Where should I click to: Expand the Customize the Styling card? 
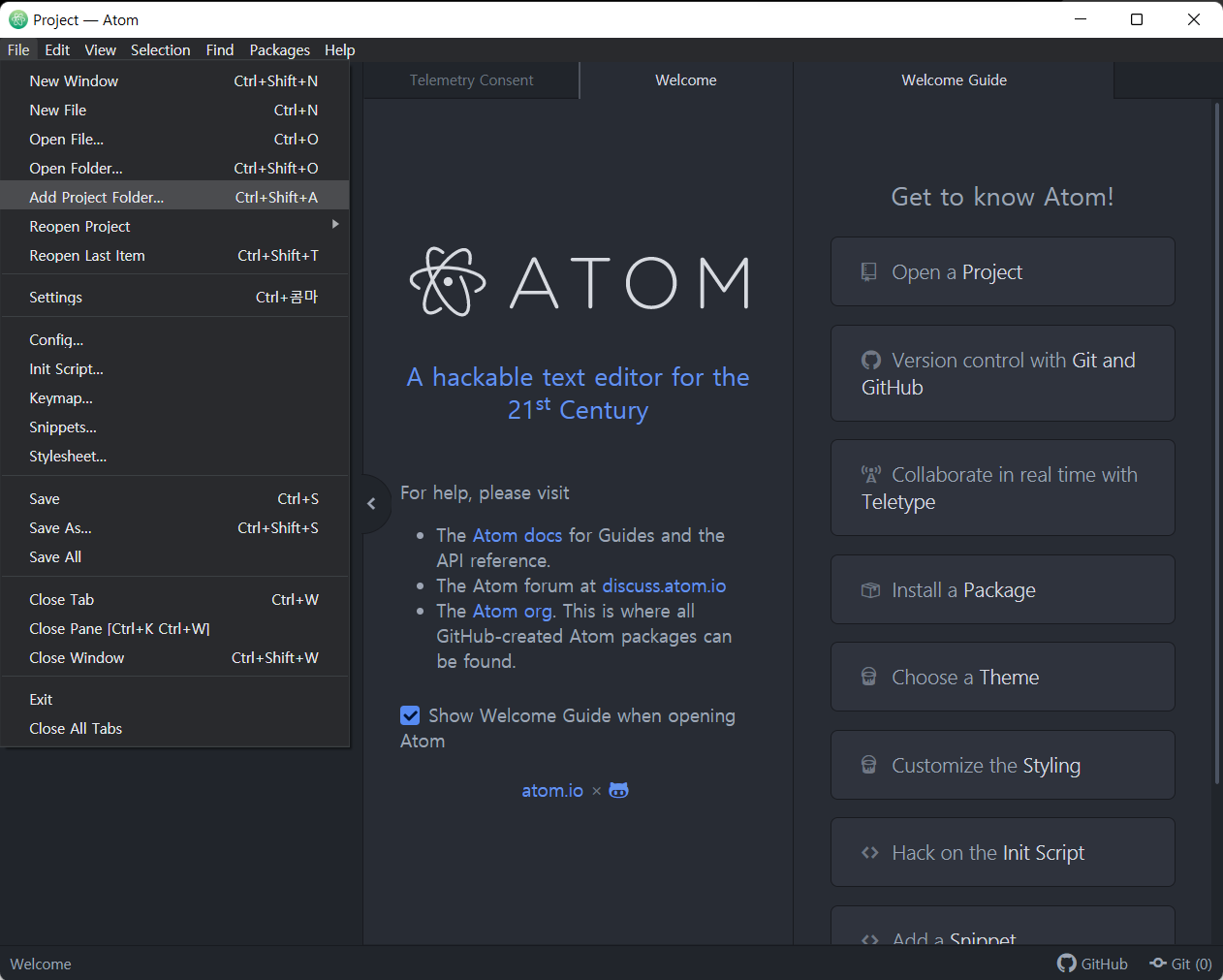click(1003, 766)
